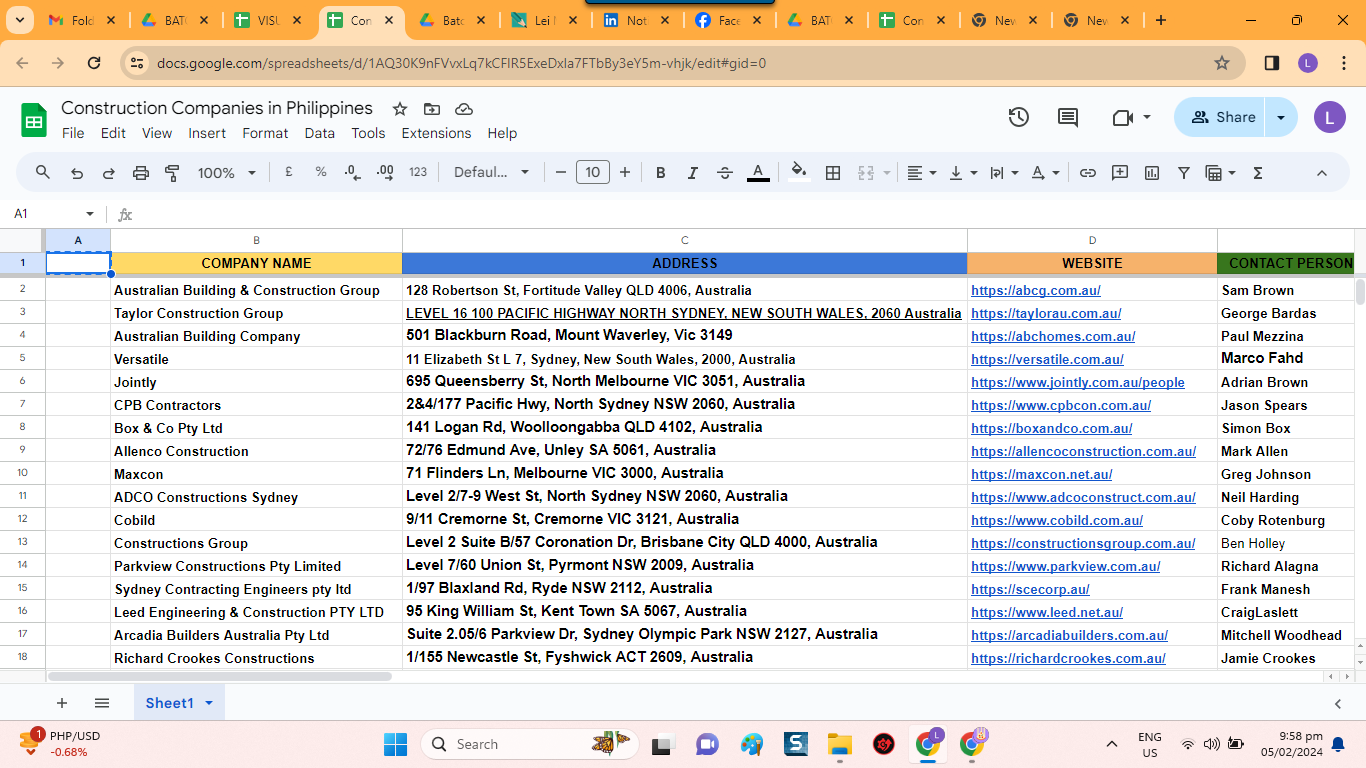Open the Insert menu

(207, 133)
